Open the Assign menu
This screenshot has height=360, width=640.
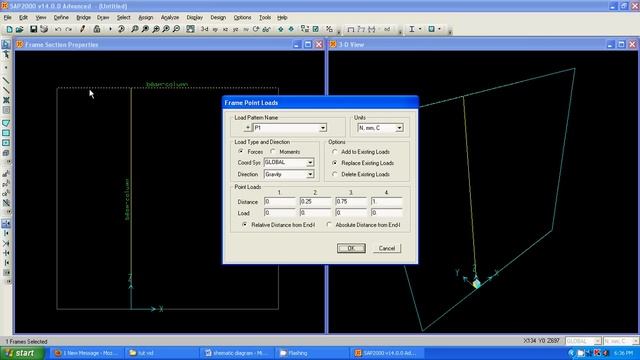coord(146,18)
